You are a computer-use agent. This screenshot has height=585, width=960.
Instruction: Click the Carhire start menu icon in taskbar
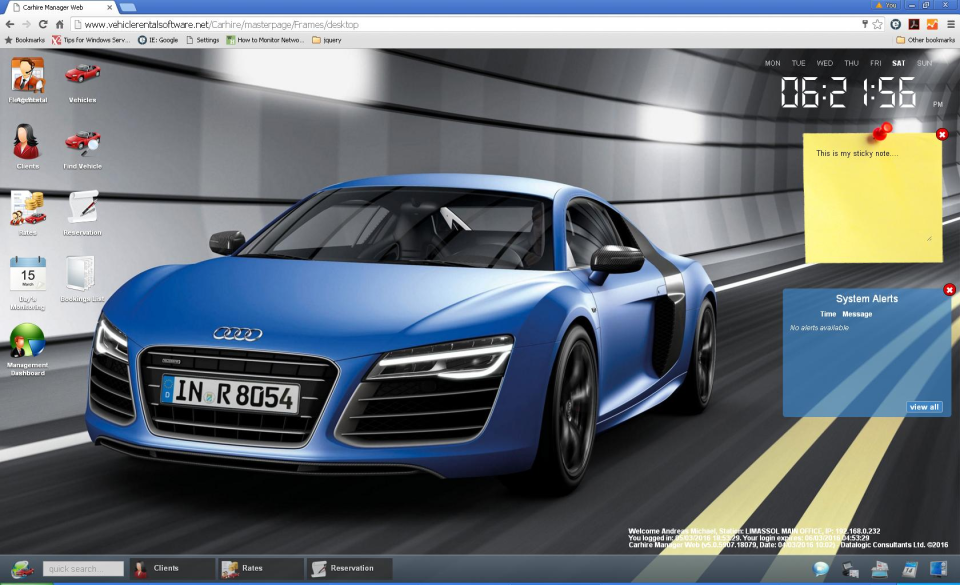(22, 568)
